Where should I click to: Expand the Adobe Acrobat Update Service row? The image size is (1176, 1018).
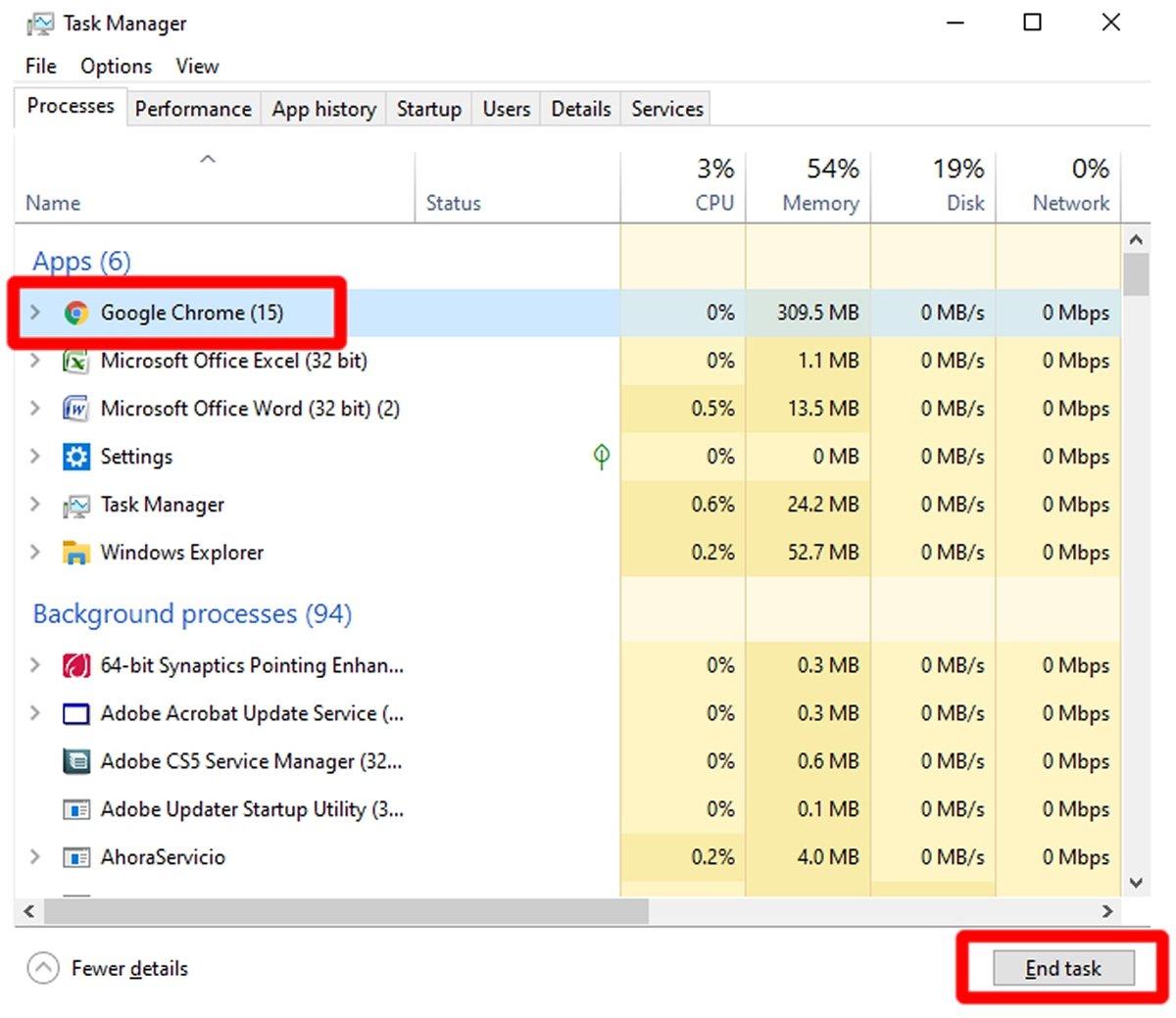click(x=35, y=713)
